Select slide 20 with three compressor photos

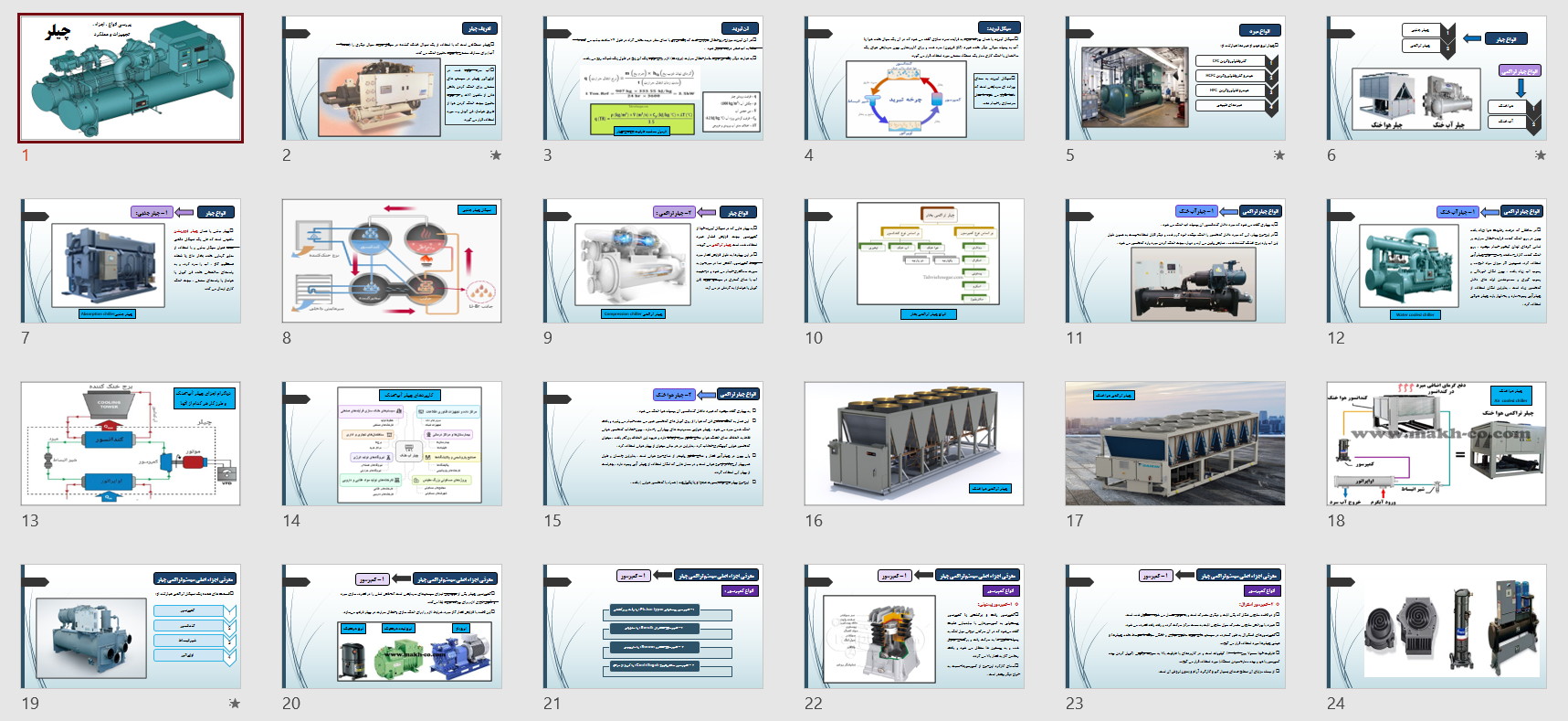[x=392, y=627]
